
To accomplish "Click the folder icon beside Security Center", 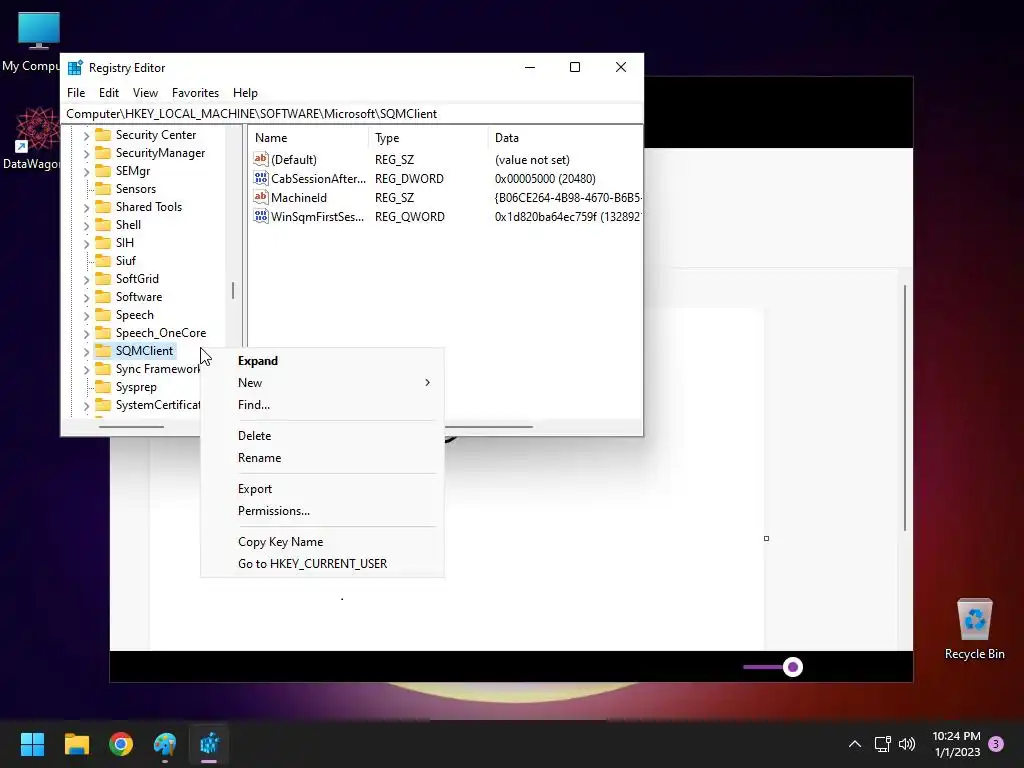I will coord(103,135).
